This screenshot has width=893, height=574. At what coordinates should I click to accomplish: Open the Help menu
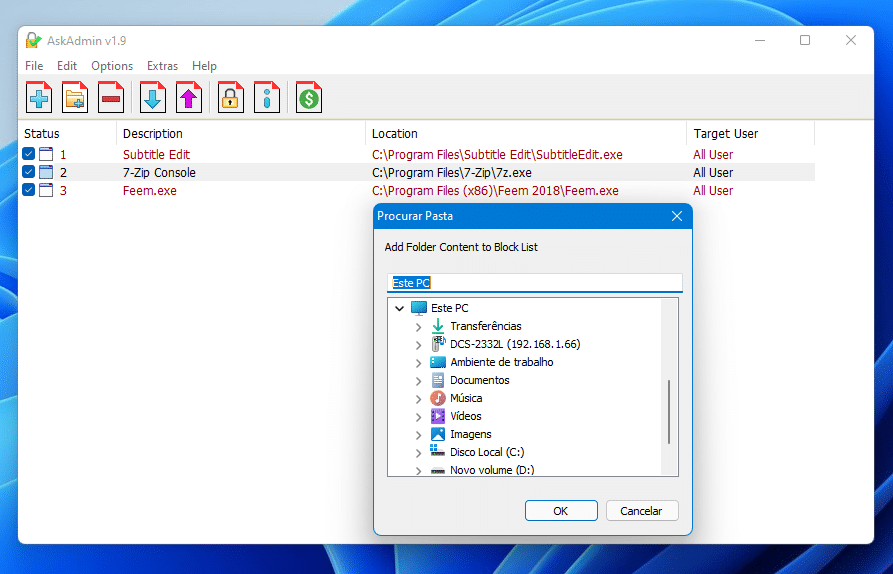[x=204, y=65]
